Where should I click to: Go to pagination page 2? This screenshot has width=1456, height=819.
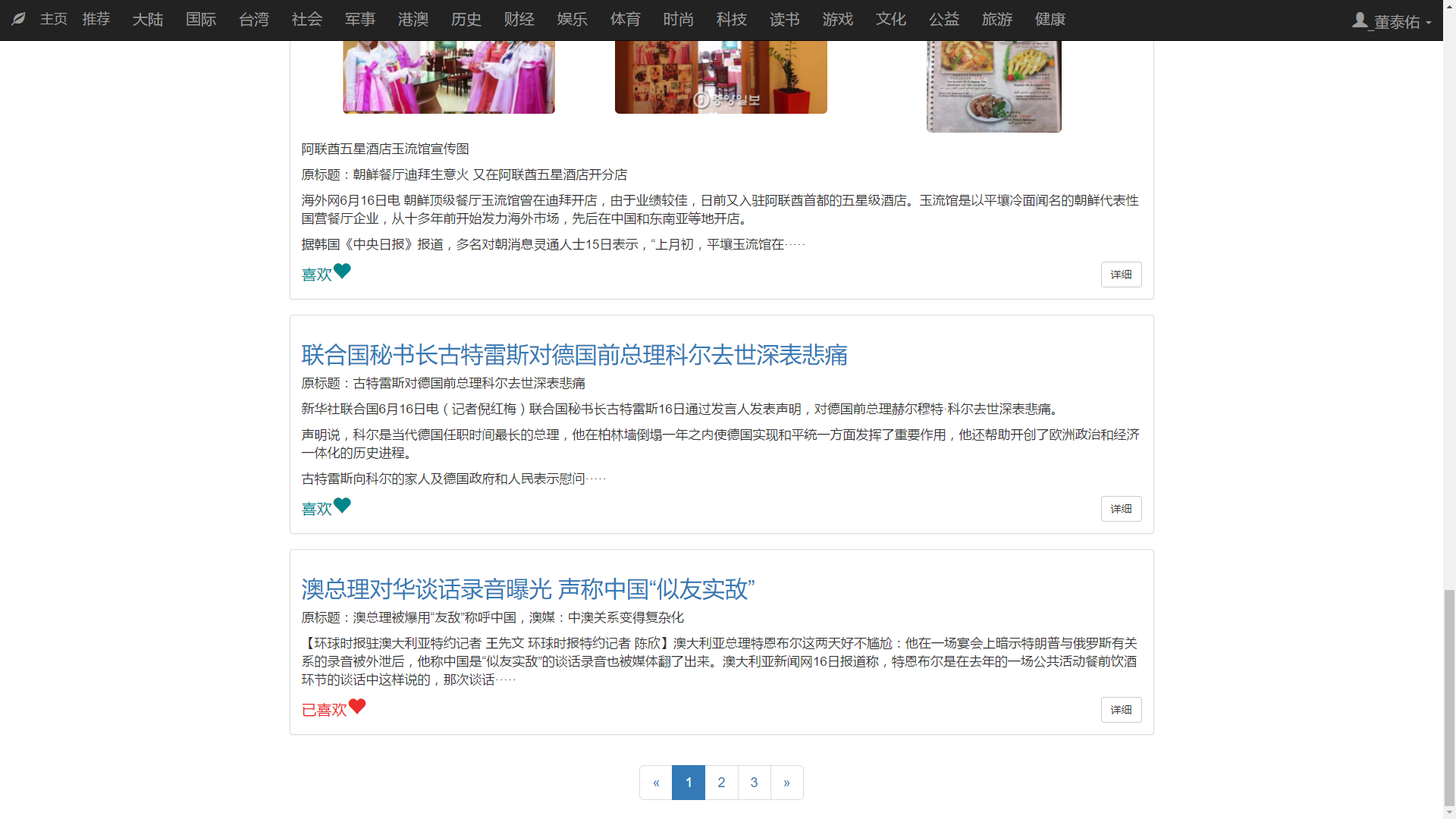tap(721, 783)
